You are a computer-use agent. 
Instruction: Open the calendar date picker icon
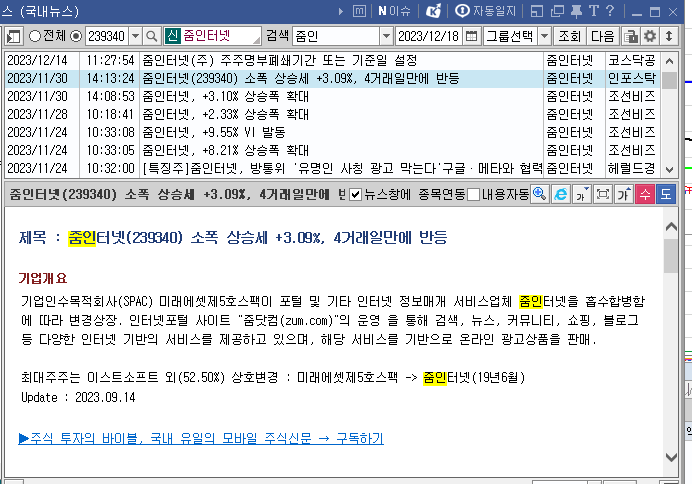pyautogui.click(x=471, y=36)
